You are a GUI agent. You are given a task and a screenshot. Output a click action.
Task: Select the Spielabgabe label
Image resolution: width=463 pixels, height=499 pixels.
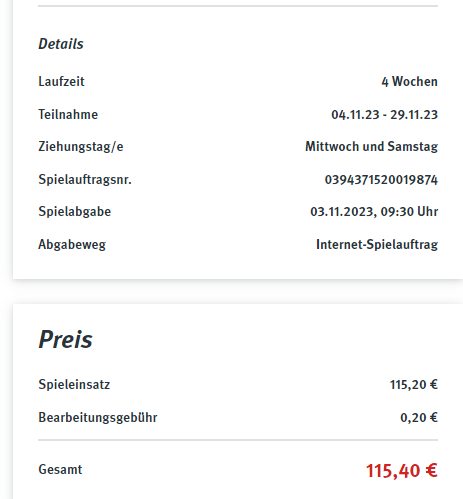click(75, 212)
